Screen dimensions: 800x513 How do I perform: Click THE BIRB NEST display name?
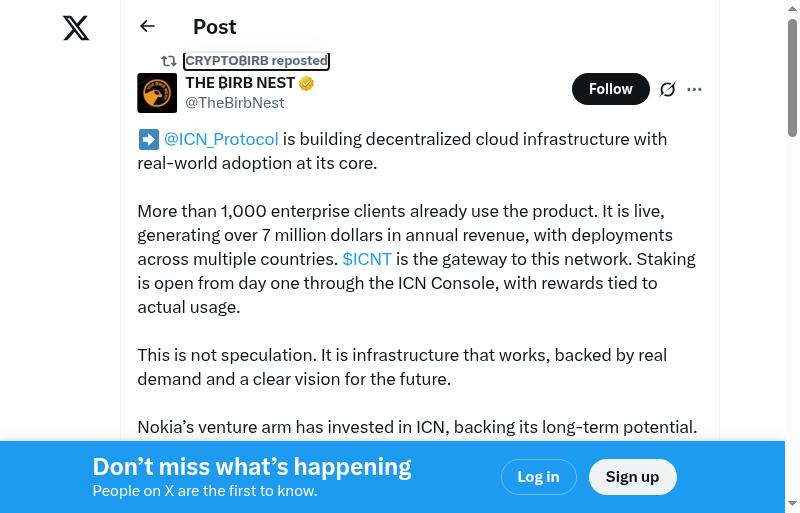(240, 83)
